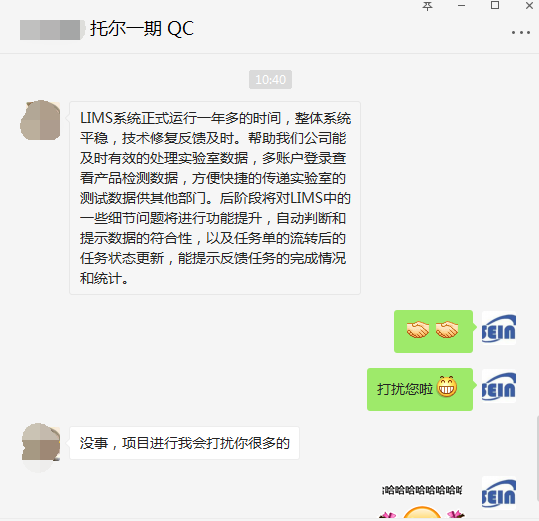Click the SEIN avatar beside 打扰您啦 message
539x521 pixels.
tap(498, 386)
